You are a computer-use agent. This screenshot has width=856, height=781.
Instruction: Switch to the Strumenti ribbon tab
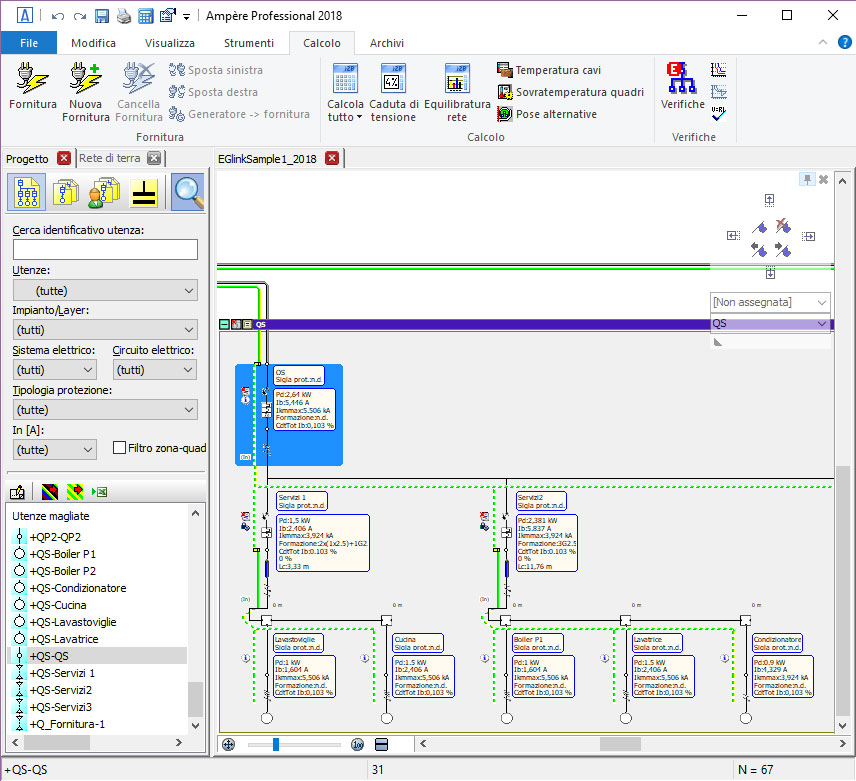[249, 43]
